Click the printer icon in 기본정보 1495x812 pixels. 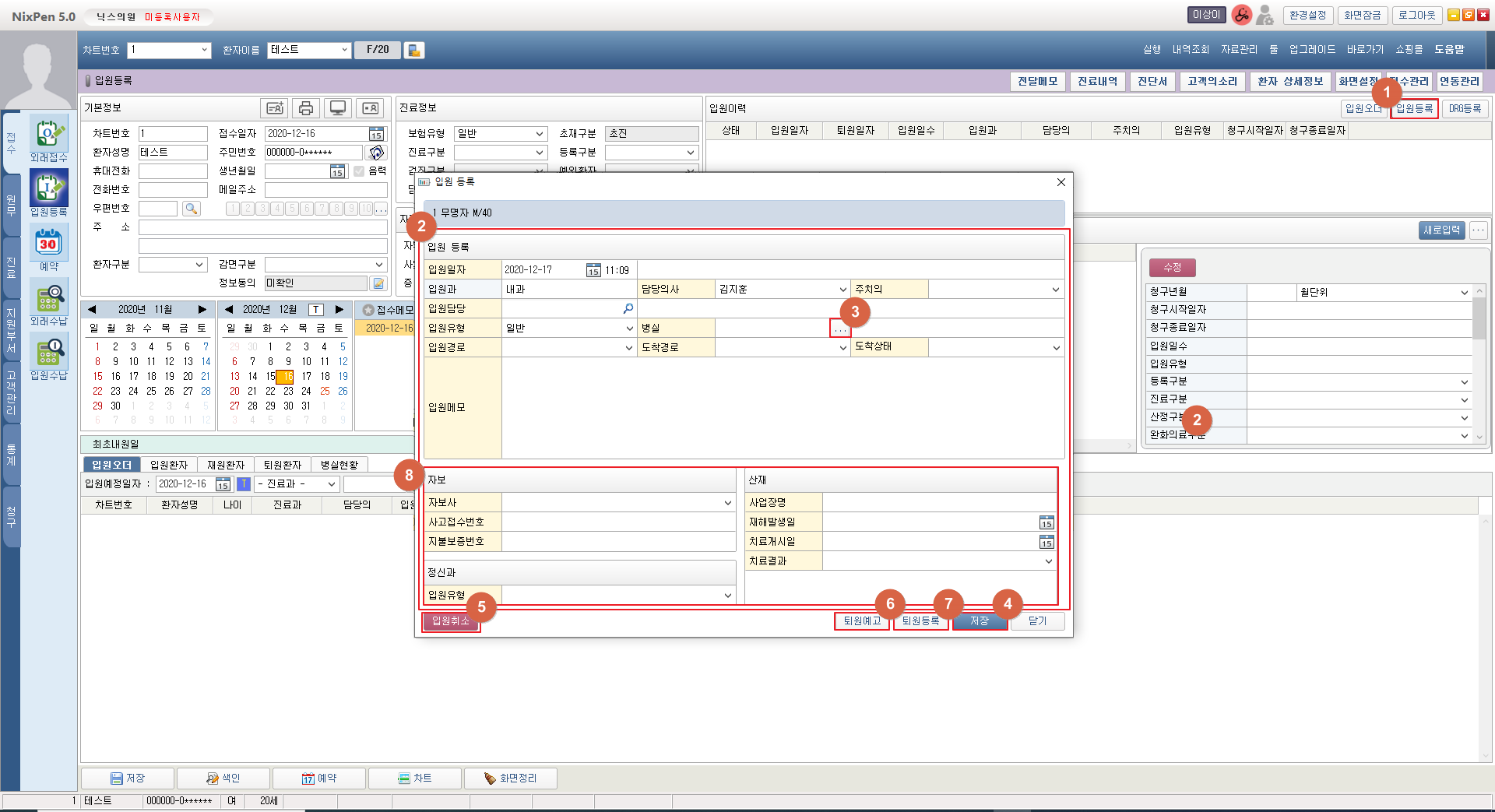[306, 108]
